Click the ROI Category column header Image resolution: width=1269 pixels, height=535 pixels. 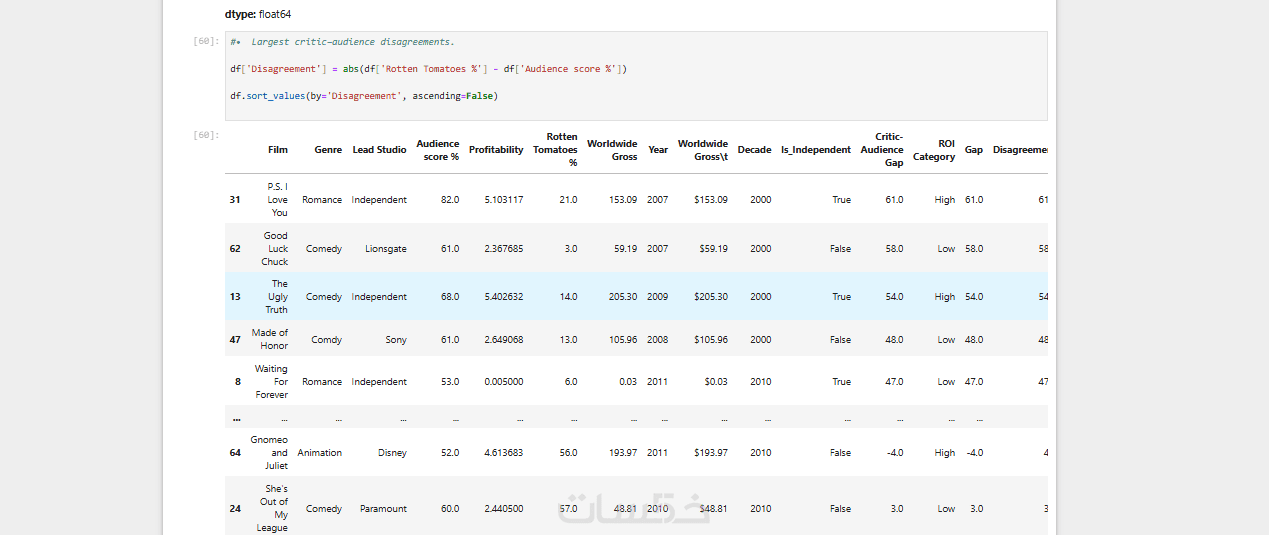pos(934,150)
